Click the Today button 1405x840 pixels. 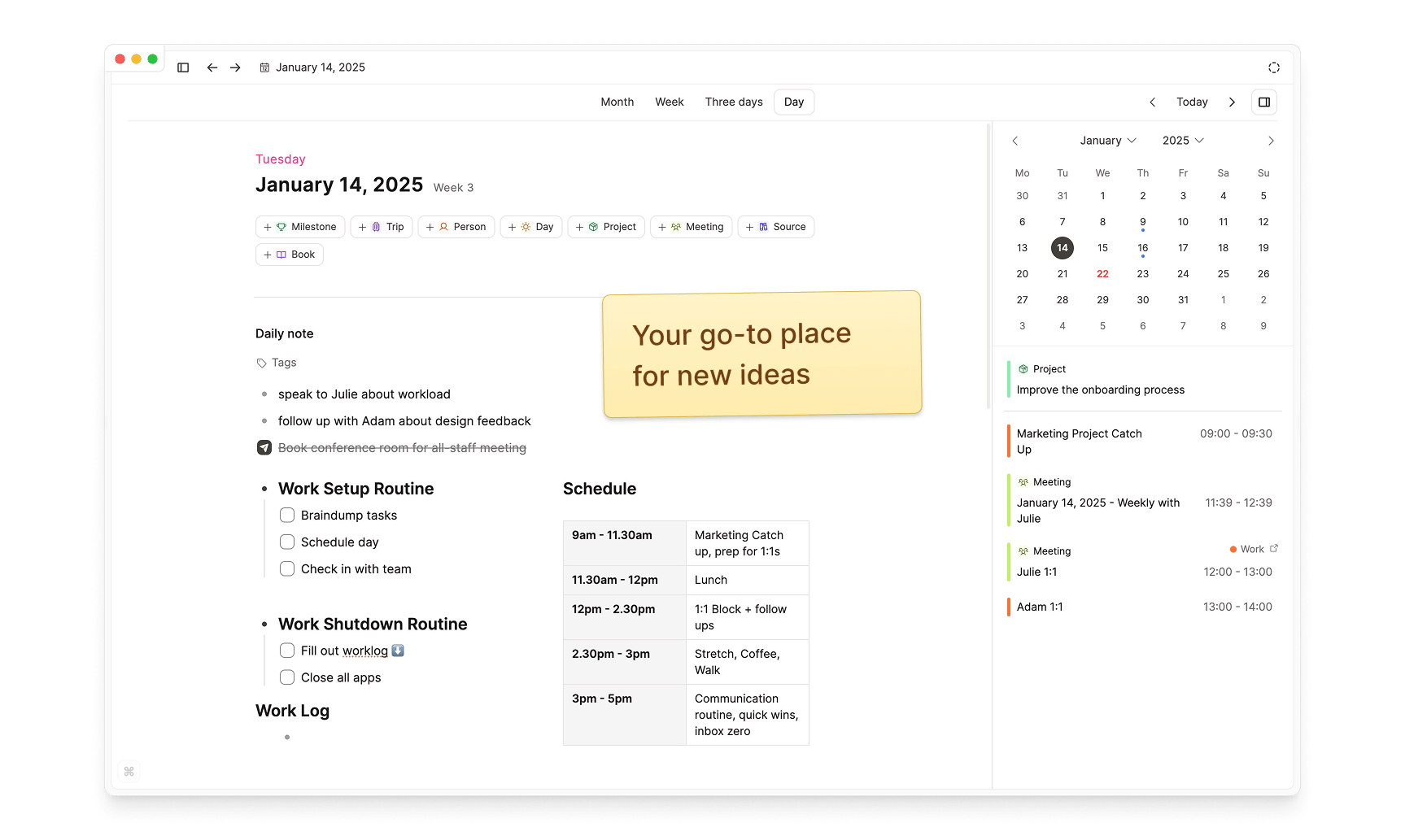click(1191, 102)
